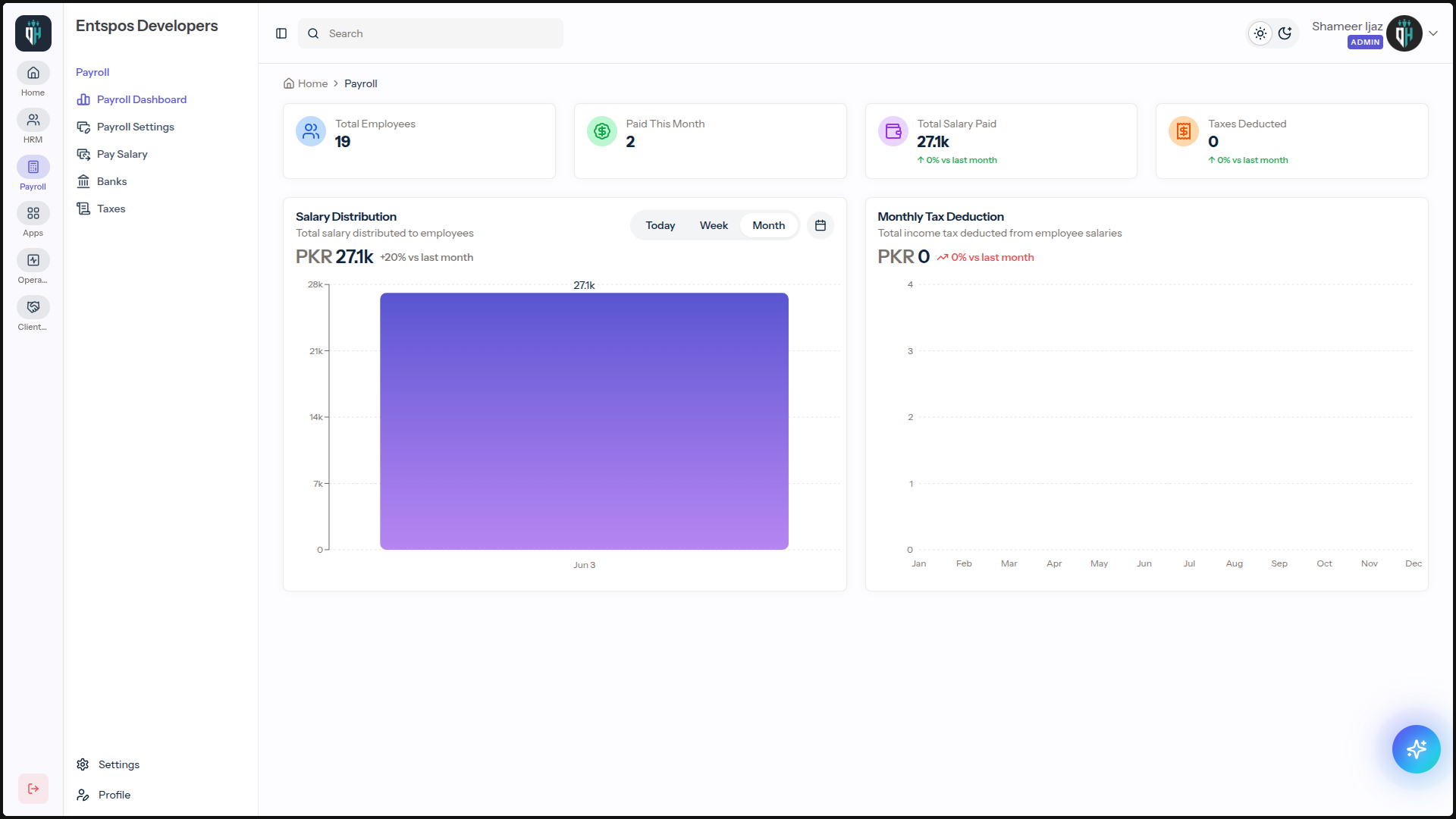Open the HRM section icon
Viewport: 1456px width, 819px height.
coord(33,120)
